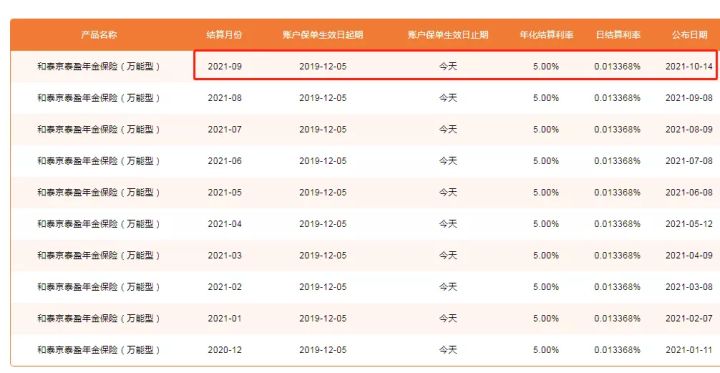Click the 结算月份 column header
The height and width of the screenshot is (373, 720).
tap(224, 34)
